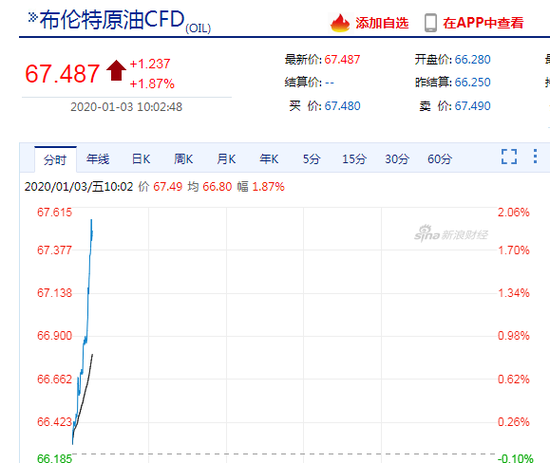Click y-axis label 67.615
Viewport: 550px width, 463px height.
tap(54, 212)
